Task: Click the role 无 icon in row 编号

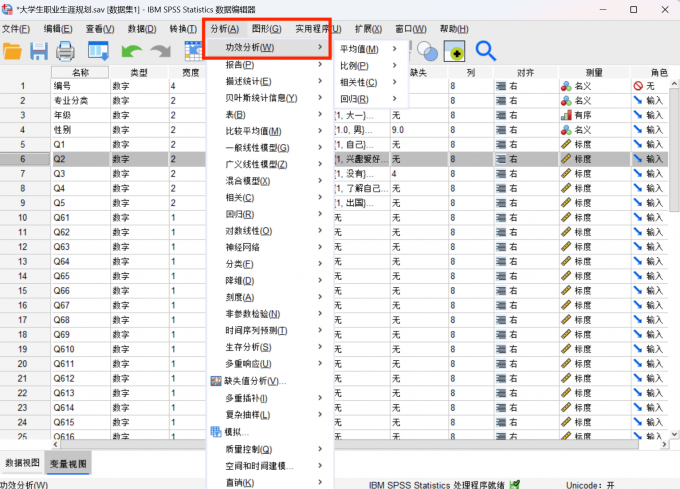Action: click(638, 86)
